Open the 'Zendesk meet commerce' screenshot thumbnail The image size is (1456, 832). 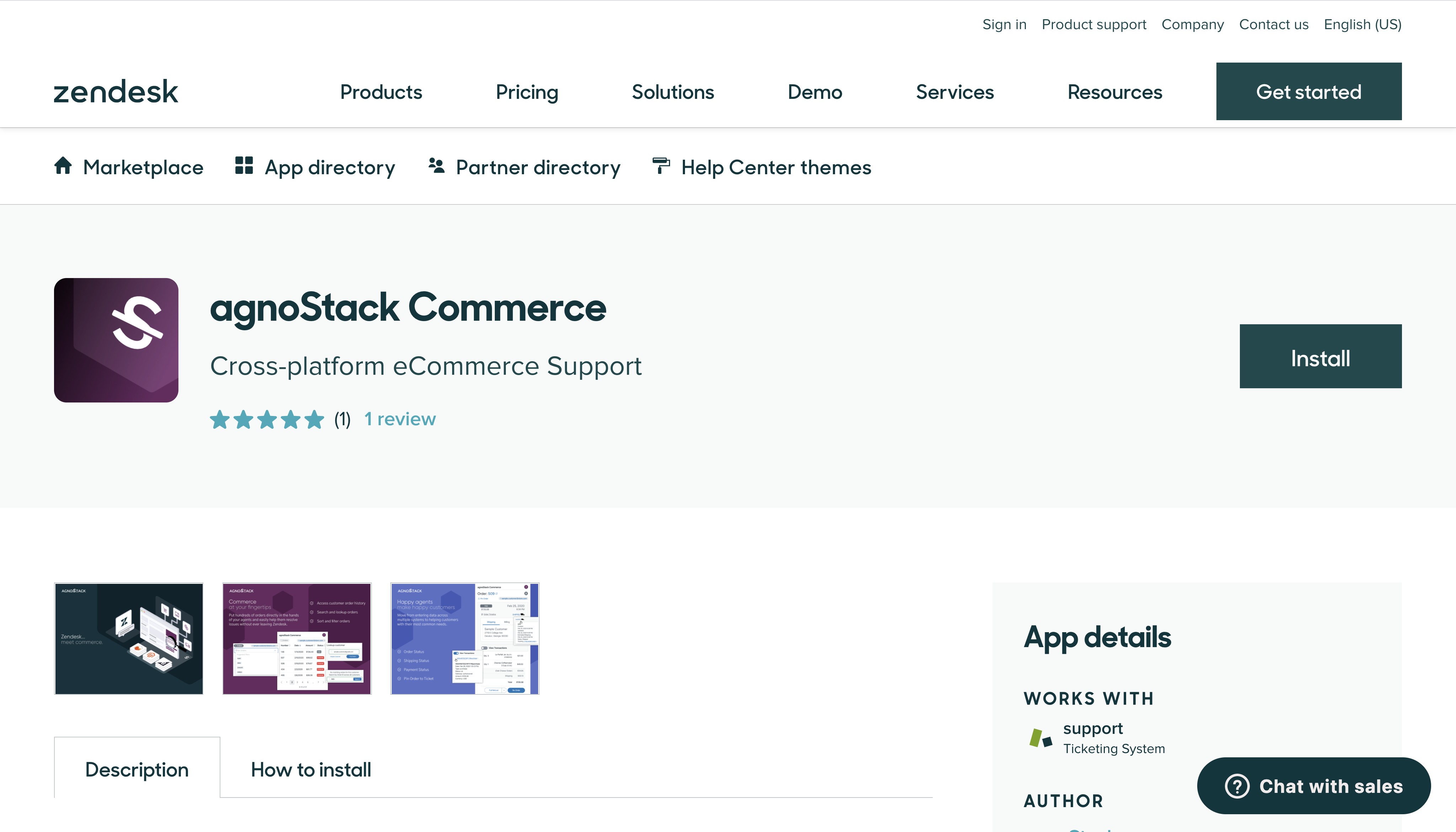[x=129, y=639]
